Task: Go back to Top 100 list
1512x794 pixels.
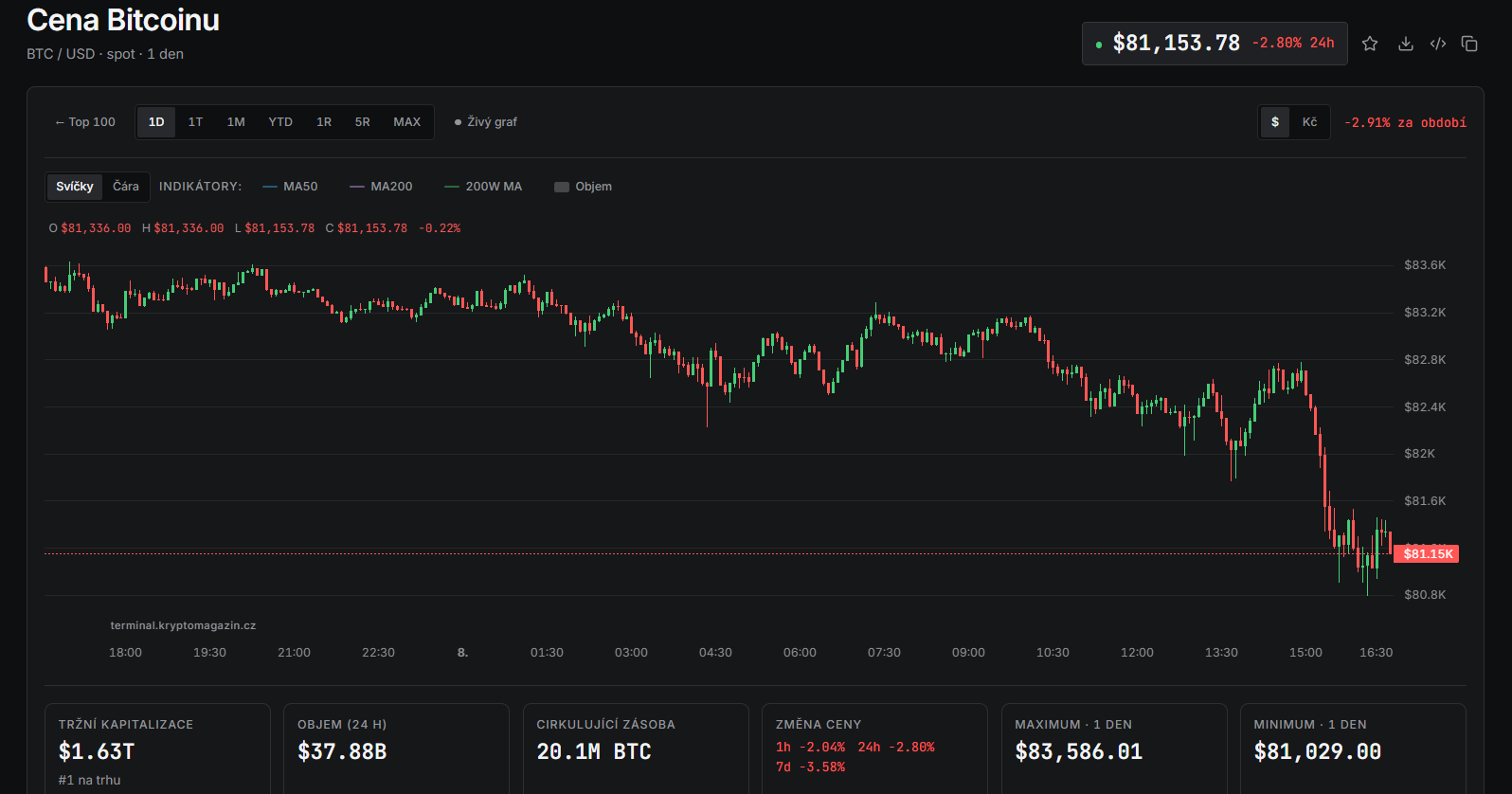Action: point(85,122)
